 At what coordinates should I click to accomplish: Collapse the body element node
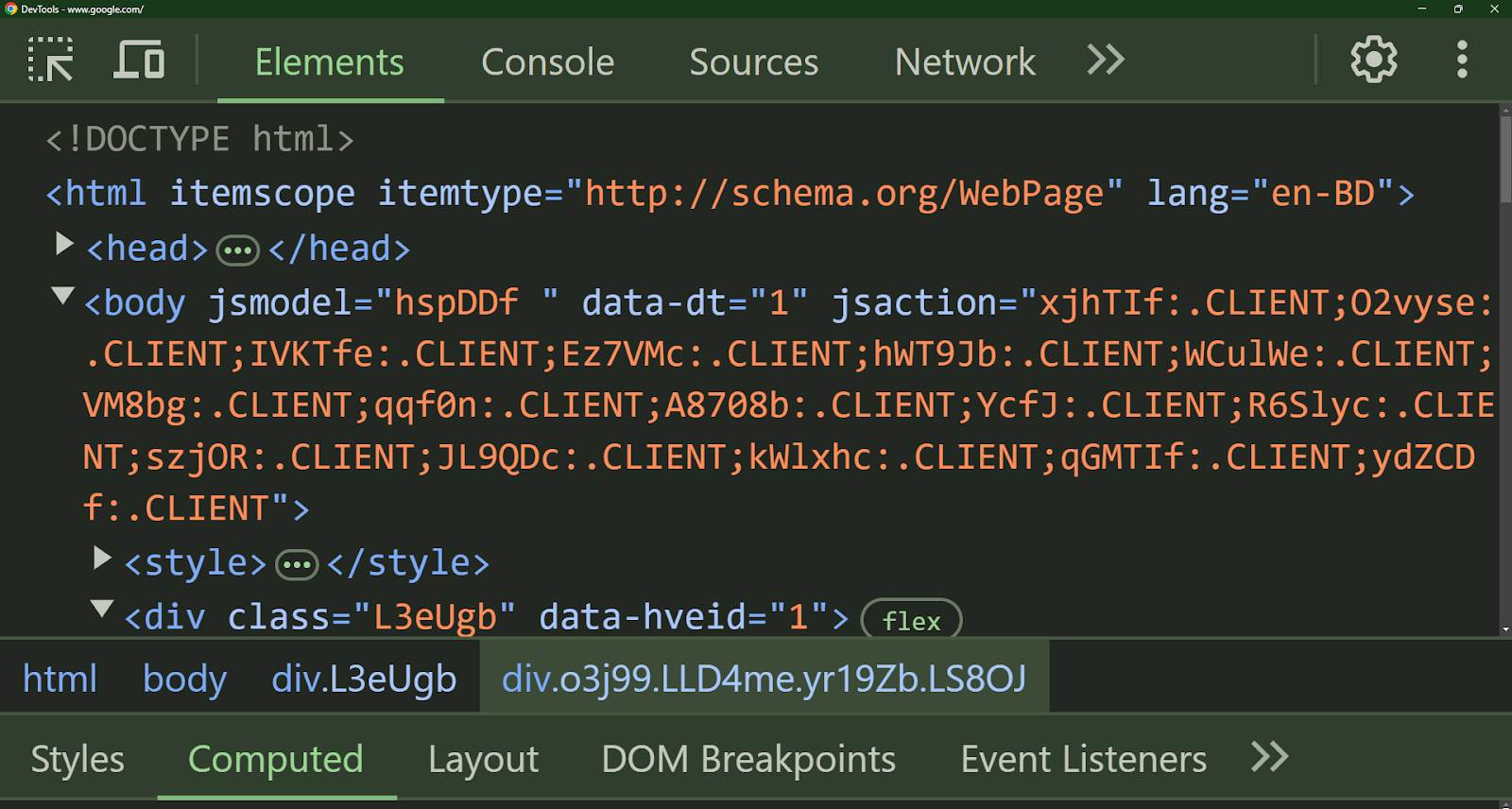63,296
